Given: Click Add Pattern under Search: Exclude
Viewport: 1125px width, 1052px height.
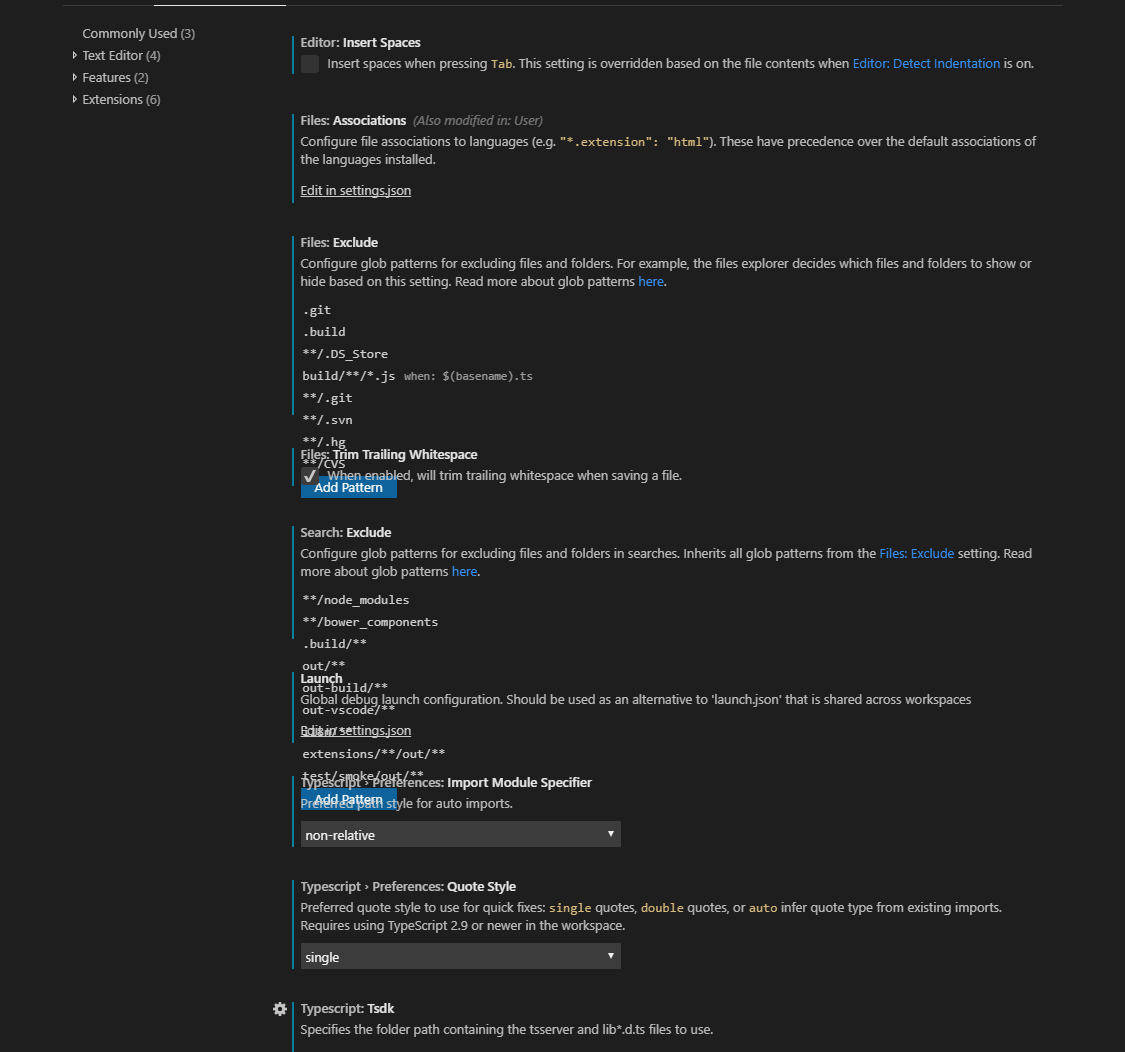Looking at the screenshot, I should click(x=348, y=799).
